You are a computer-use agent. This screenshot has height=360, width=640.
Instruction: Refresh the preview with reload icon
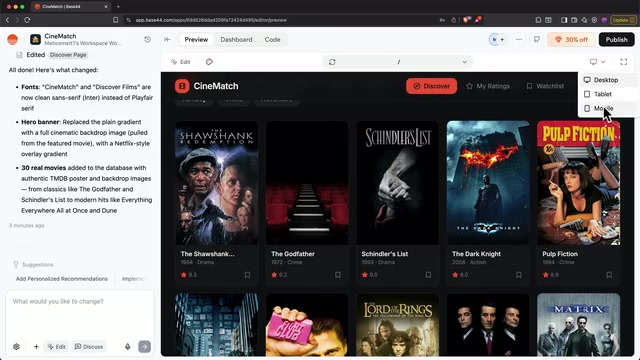[x=332, y=62]
